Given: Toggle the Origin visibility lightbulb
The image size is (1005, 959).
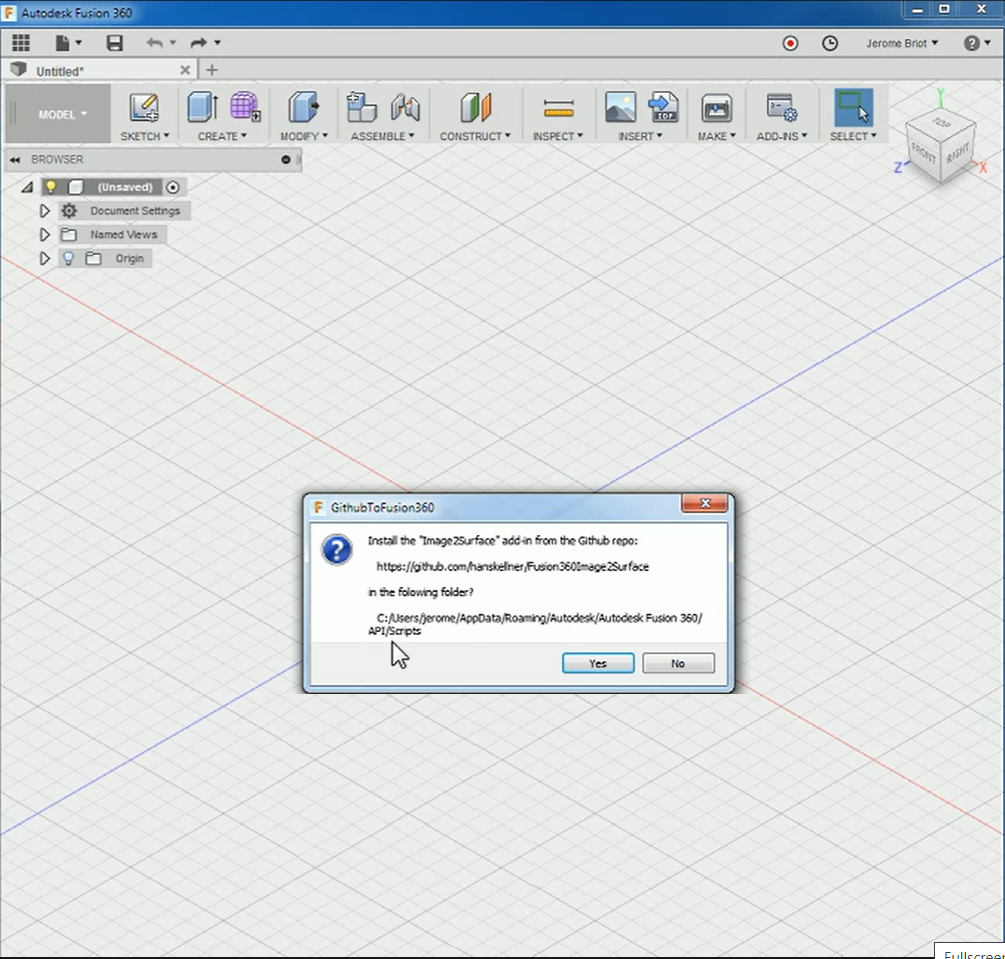Looking at the screenshot, I should click(68, 258).
